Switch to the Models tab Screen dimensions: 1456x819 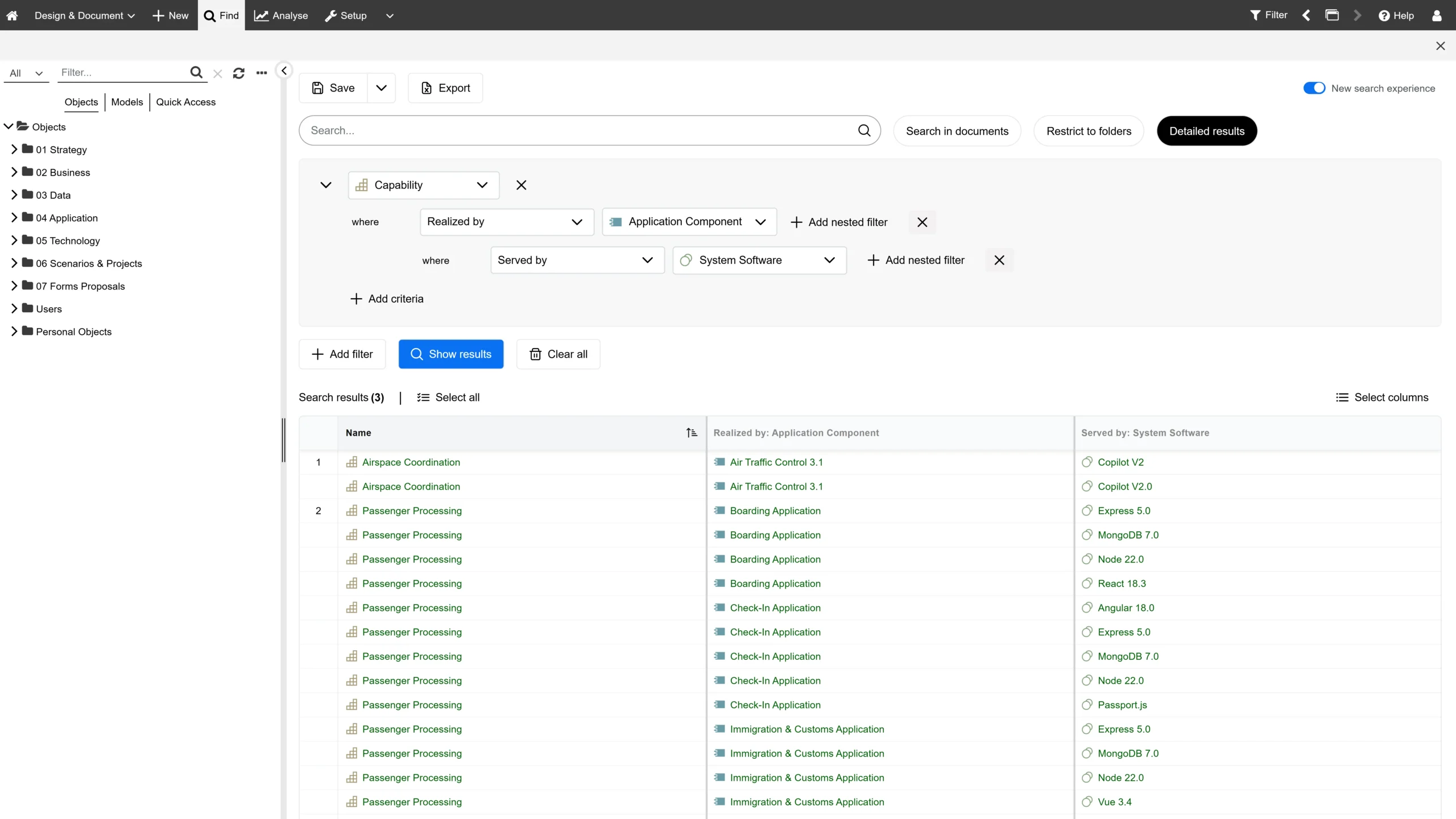127,102
